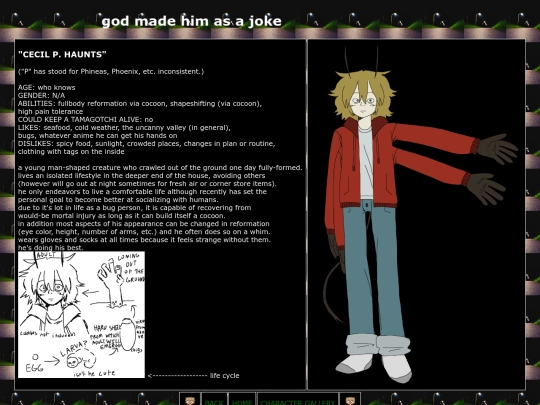
Task: Click the character face icon right of CHARACTER GALLERY
Action: 350,400
